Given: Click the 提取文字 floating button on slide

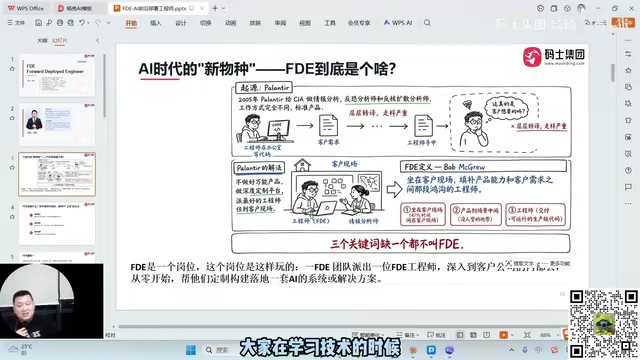Looking at the screenshot, I should [x=519, y=263].
